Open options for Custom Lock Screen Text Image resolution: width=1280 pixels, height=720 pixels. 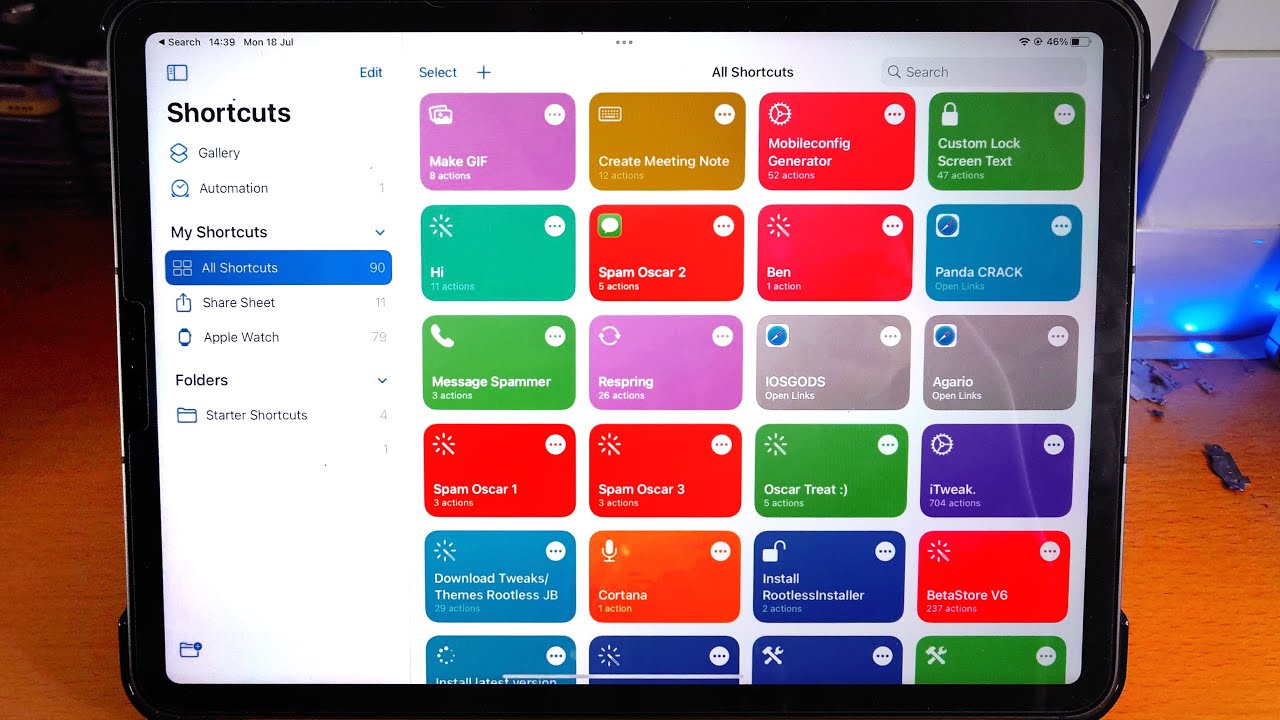click(x=1065, y=115)
